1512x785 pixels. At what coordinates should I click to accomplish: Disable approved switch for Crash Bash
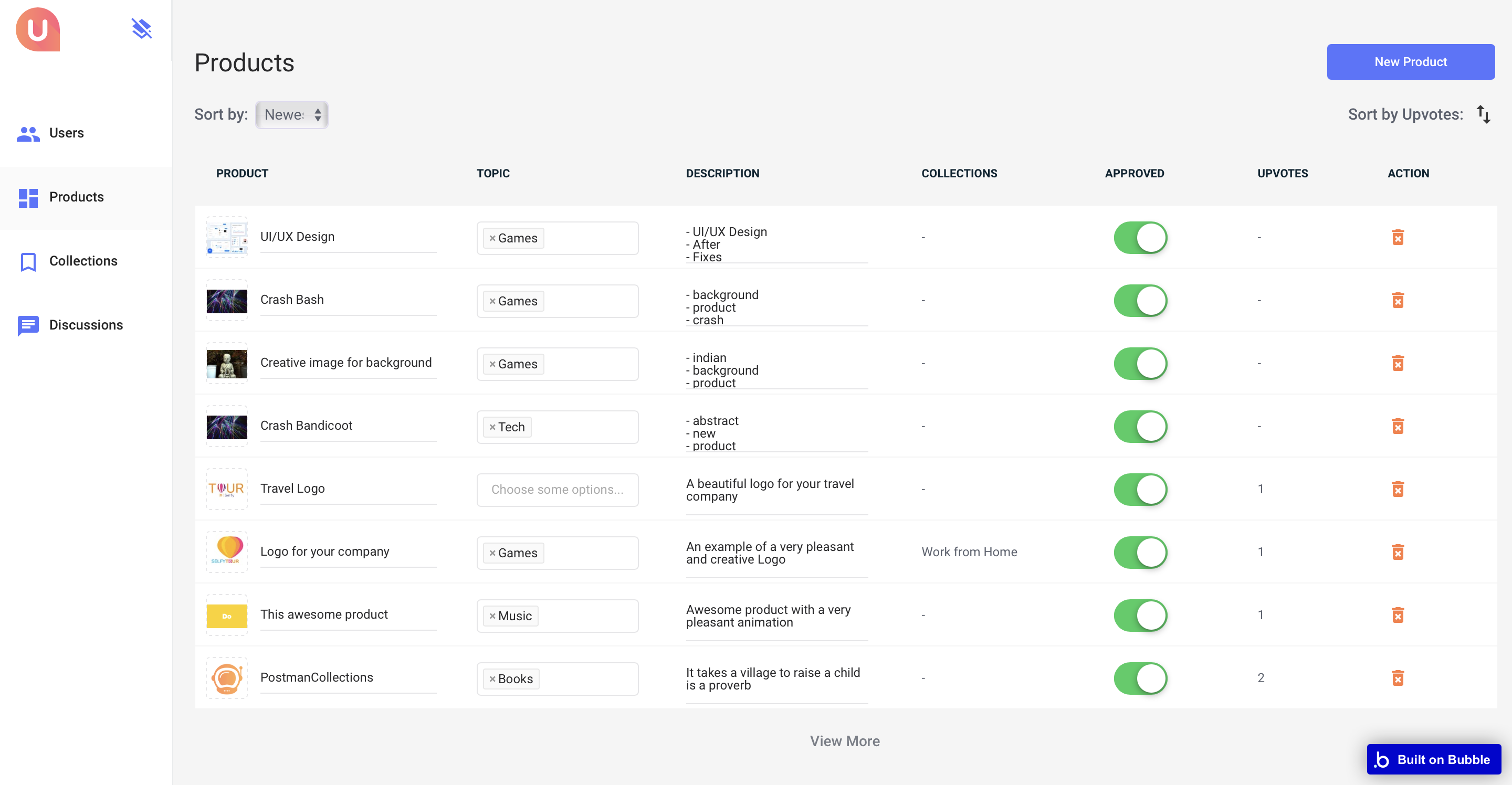[x=1140, y=301]
